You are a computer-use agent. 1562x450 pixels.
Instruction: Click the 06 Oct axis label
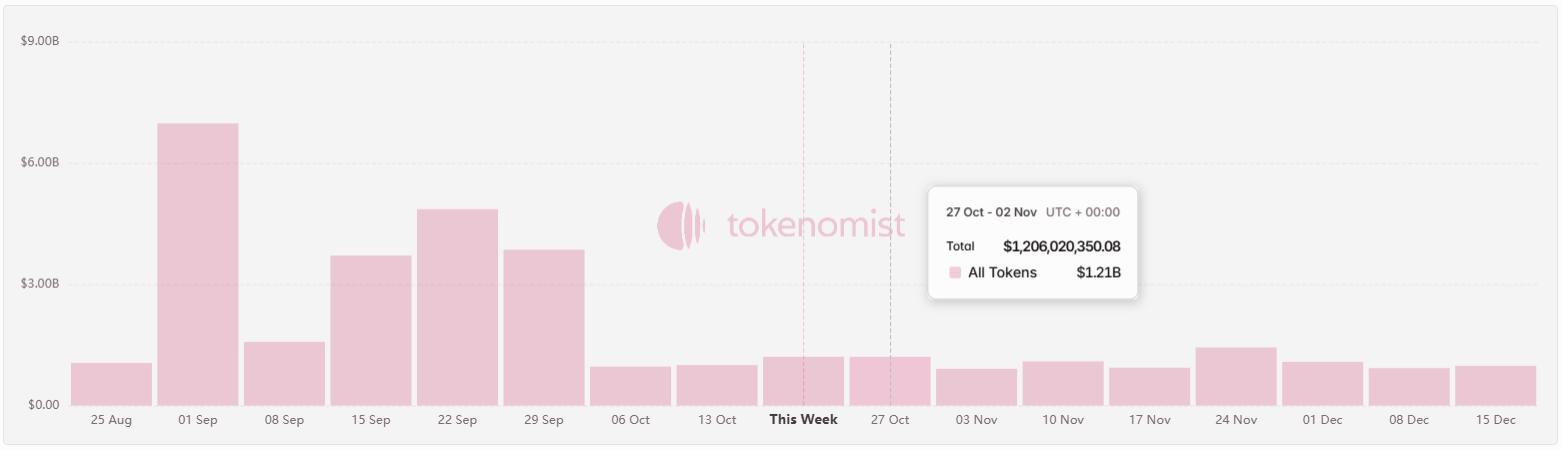coord(630,420)
